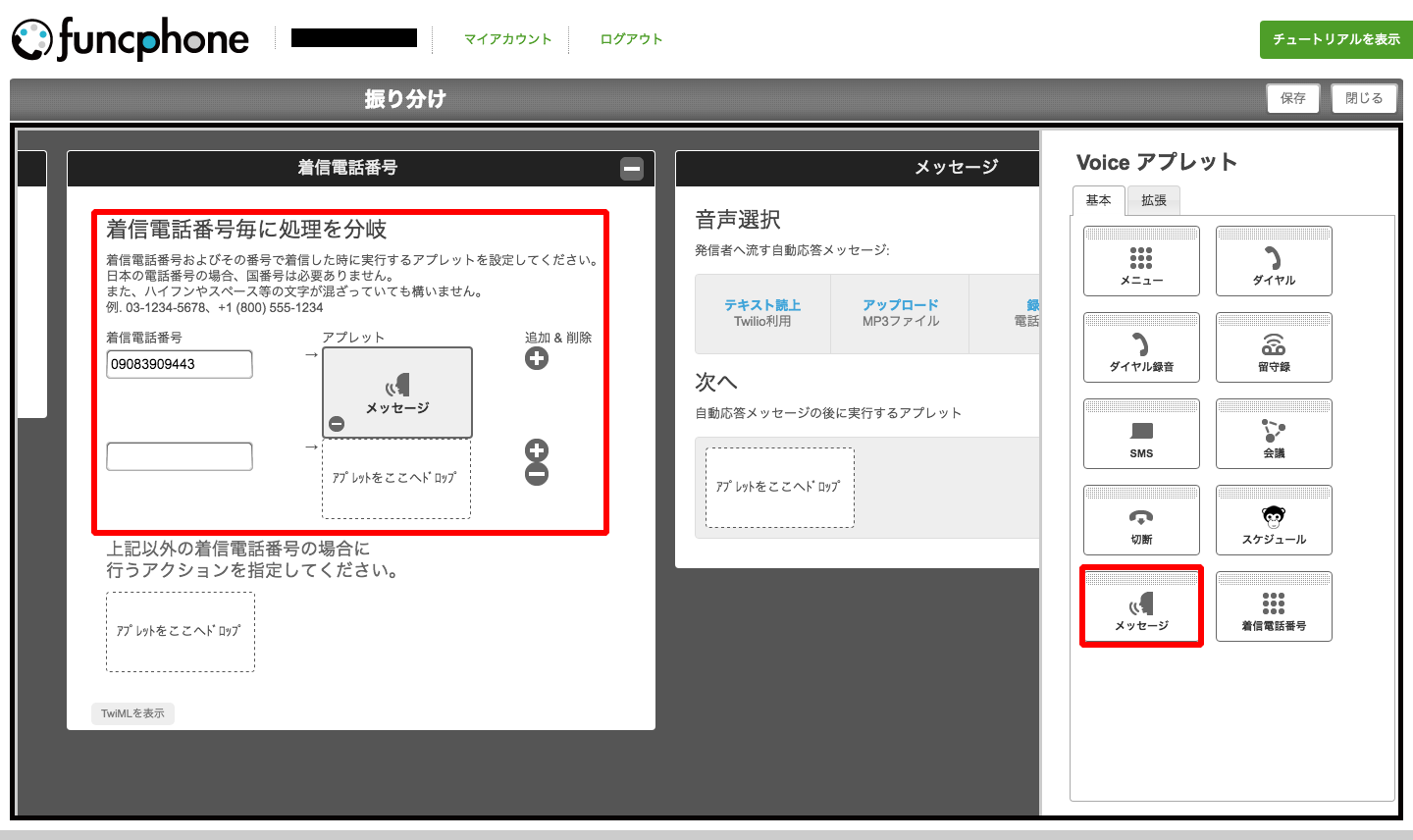This screenshot has height=840, width=1413.
Task: Select the 切断 hangup applet
Action: click(x=1141, y=521)
